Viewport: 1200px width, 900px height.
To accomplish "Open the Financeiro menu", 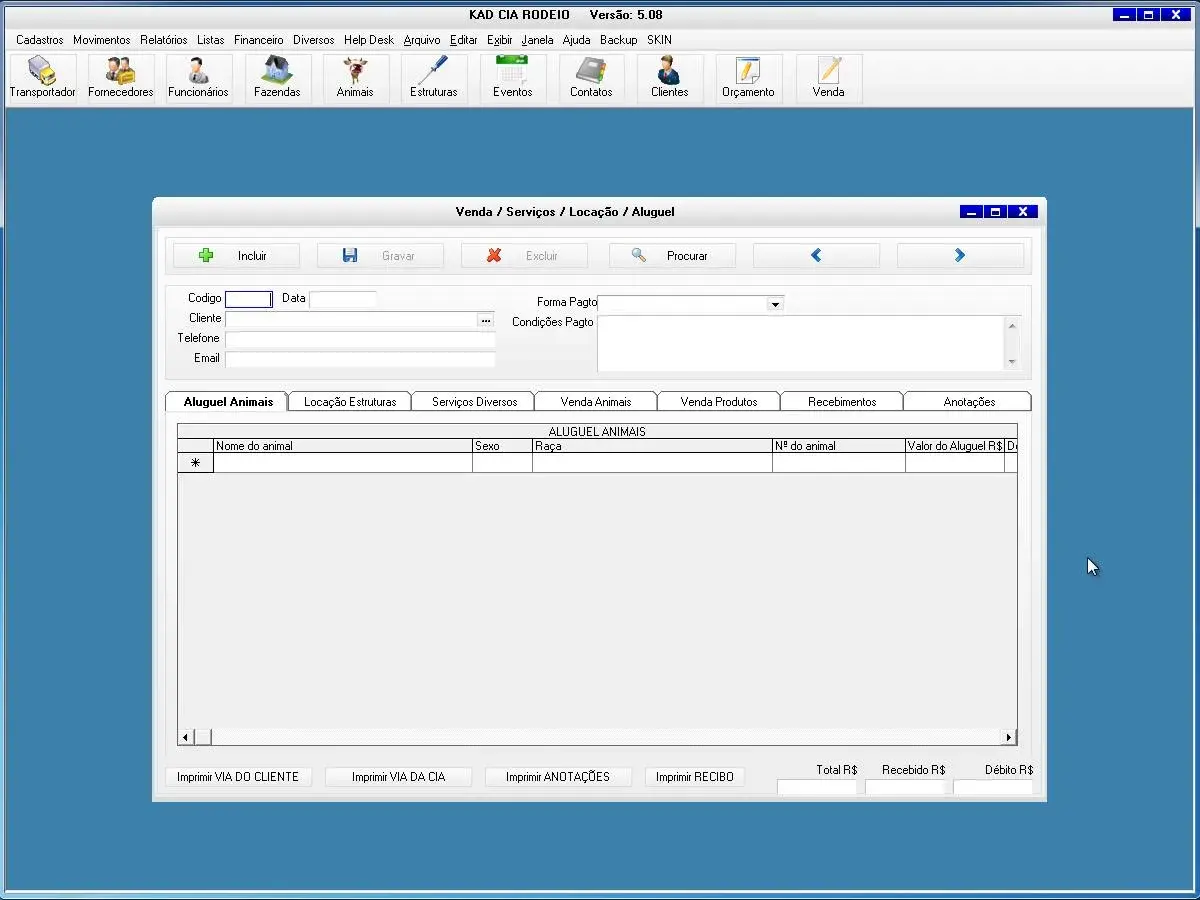I will pyautogui.click(x=258, y=40).
